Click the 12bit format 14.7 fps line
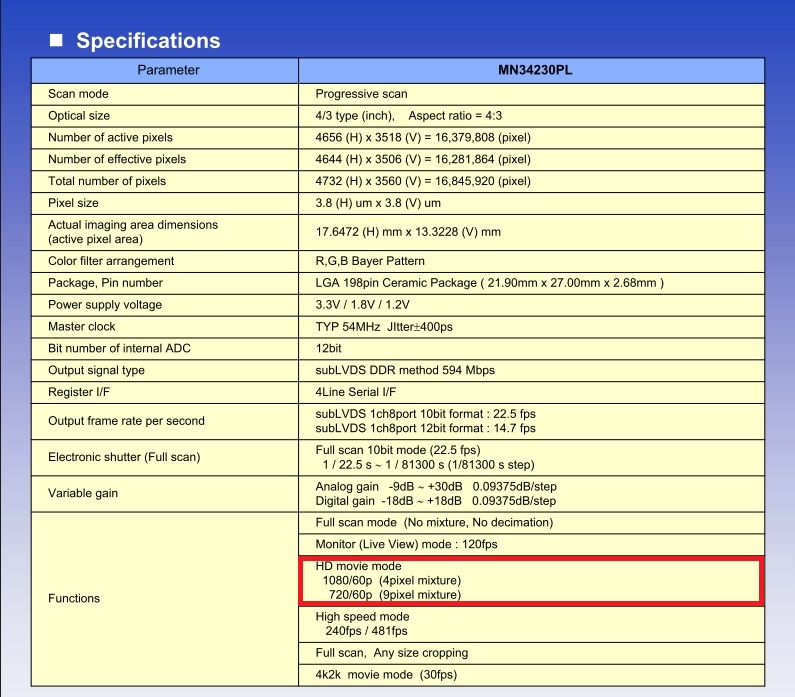The image size is (795, 697). tap(425, 428)
